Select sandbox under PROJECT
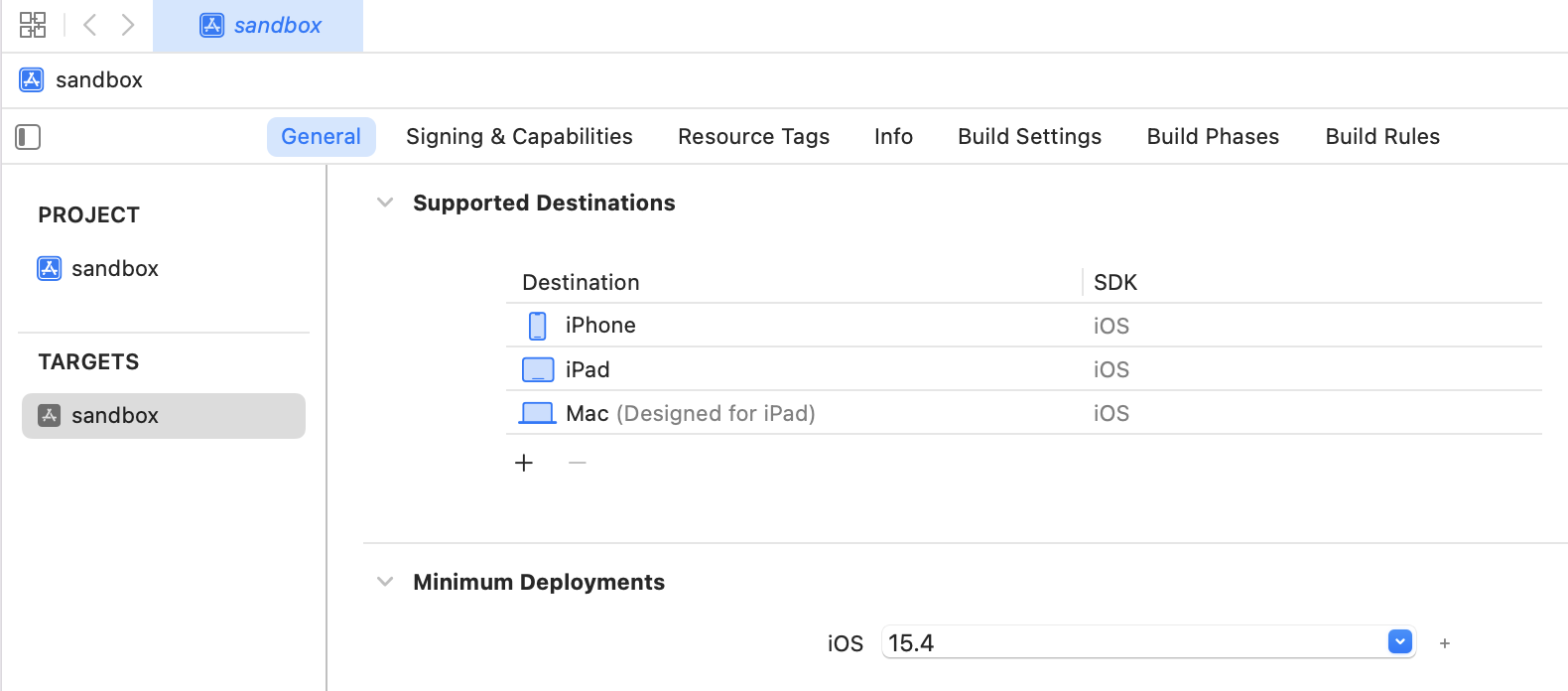Viewport: 1568px width, 691px height. (x=114, y=269)
